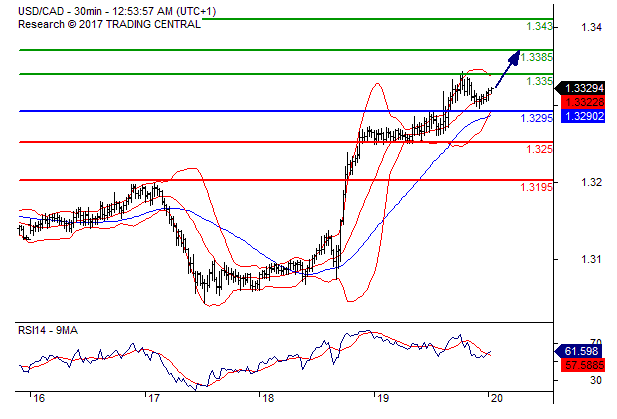The width and height of the screenshot is (617, 419).
Task: Click the RSI14 - 9MA indicator title
Action: [48, 330]
